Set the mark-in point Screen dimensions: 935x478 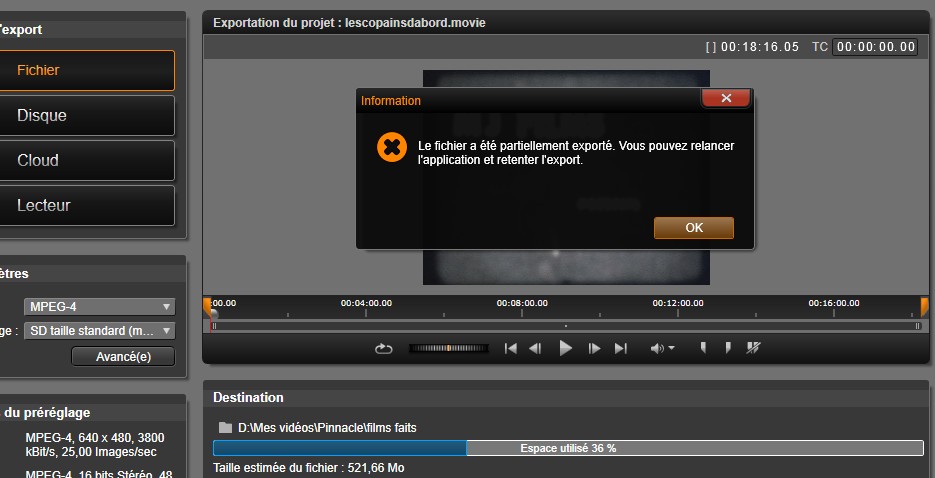pyautogui.click(x=703, y=347)
